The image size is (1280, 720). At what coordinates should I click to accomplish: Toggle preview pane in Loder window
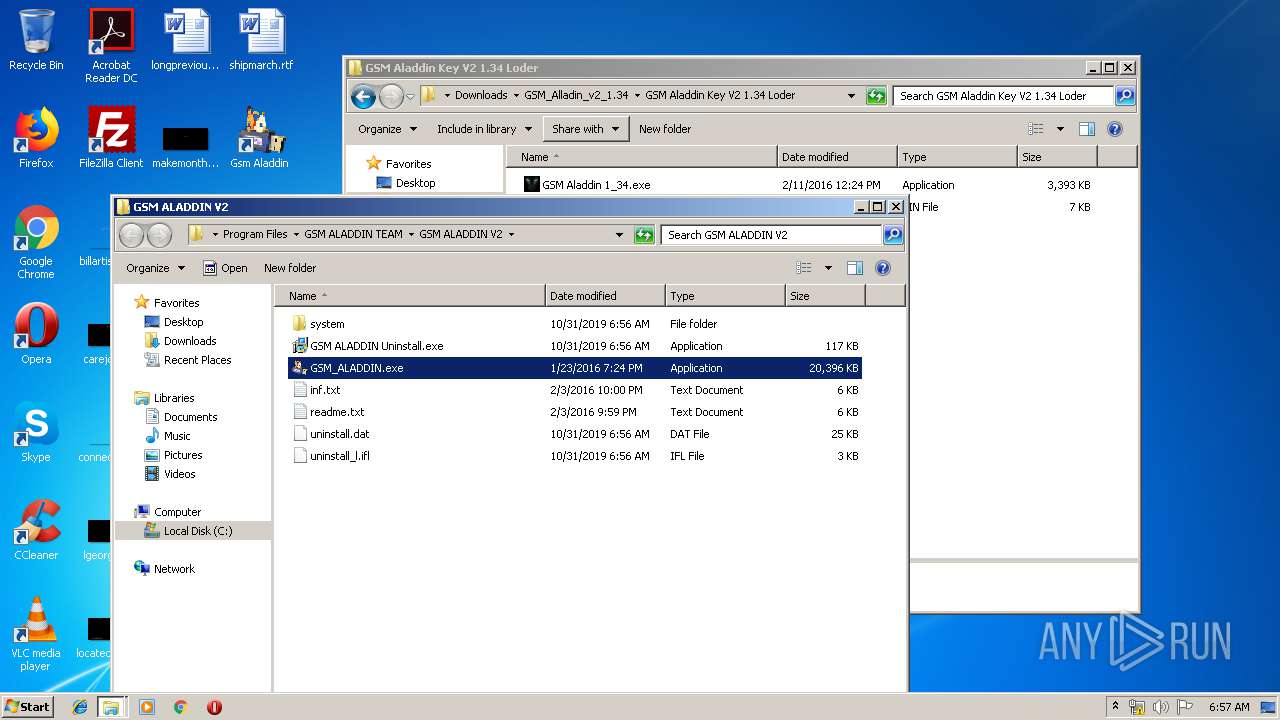click(x=1087, y=129)
